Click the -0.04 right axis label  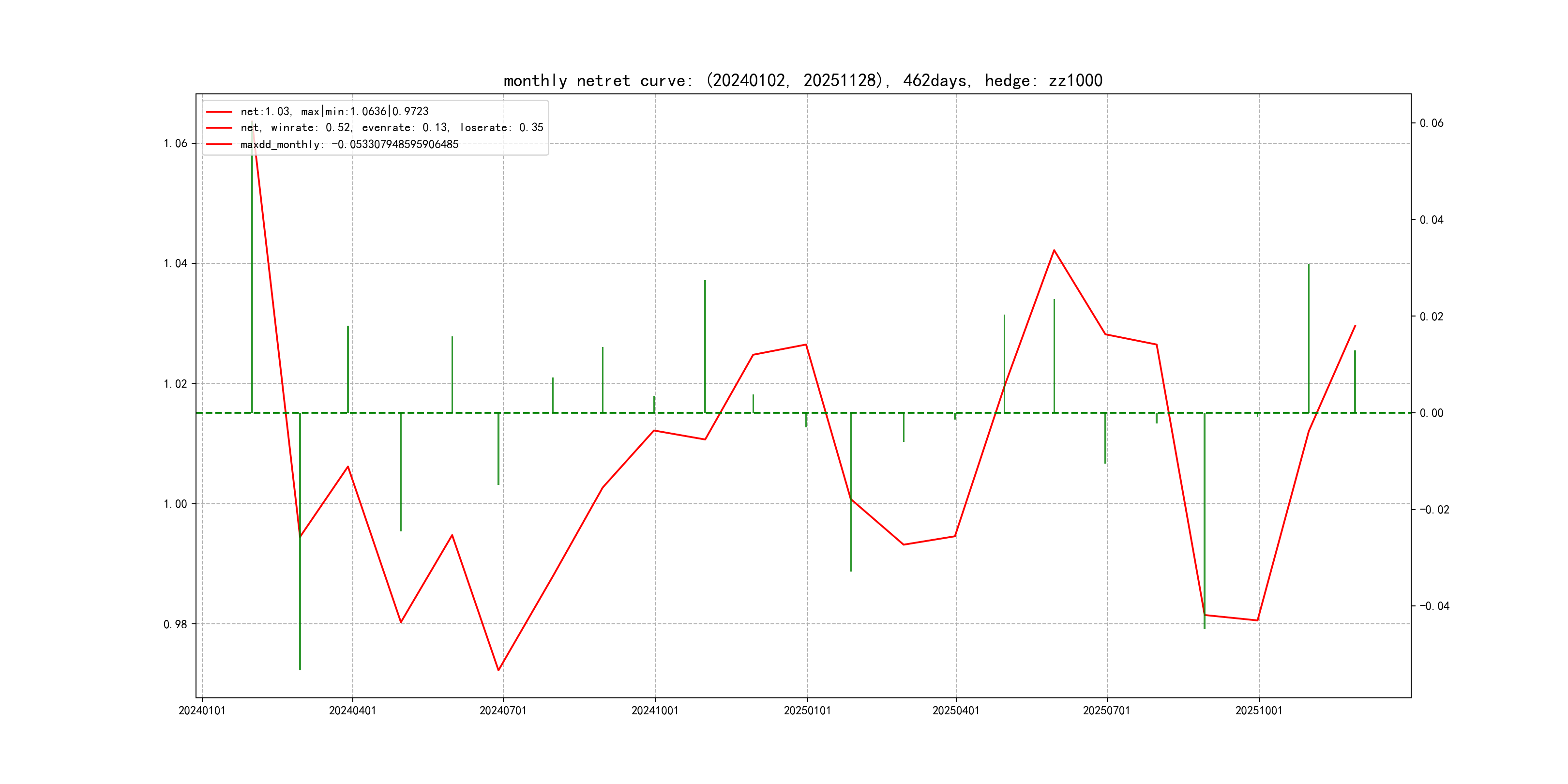1434,605
